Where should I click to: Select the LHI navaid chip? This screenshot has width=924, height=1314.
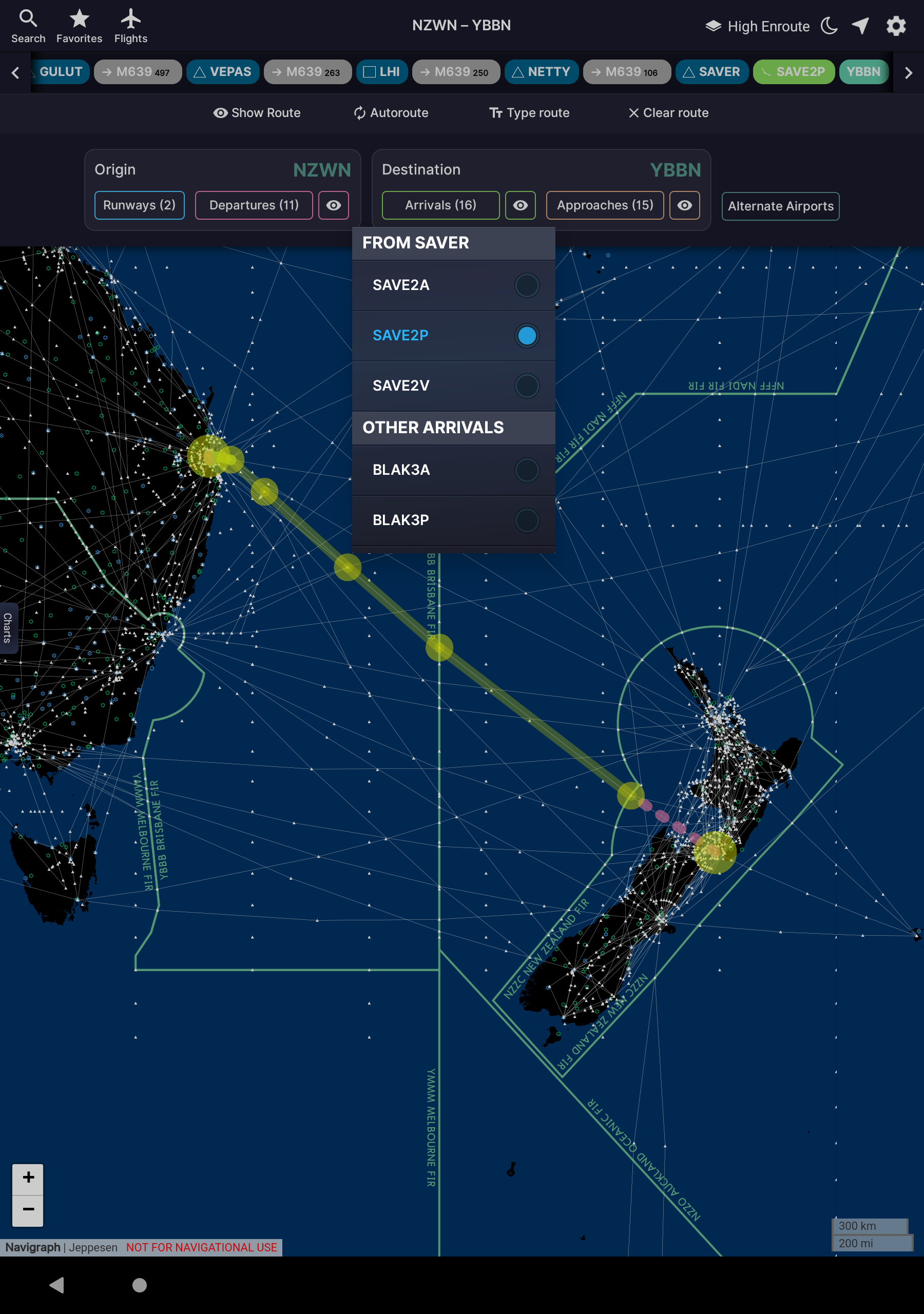(382, 72)
